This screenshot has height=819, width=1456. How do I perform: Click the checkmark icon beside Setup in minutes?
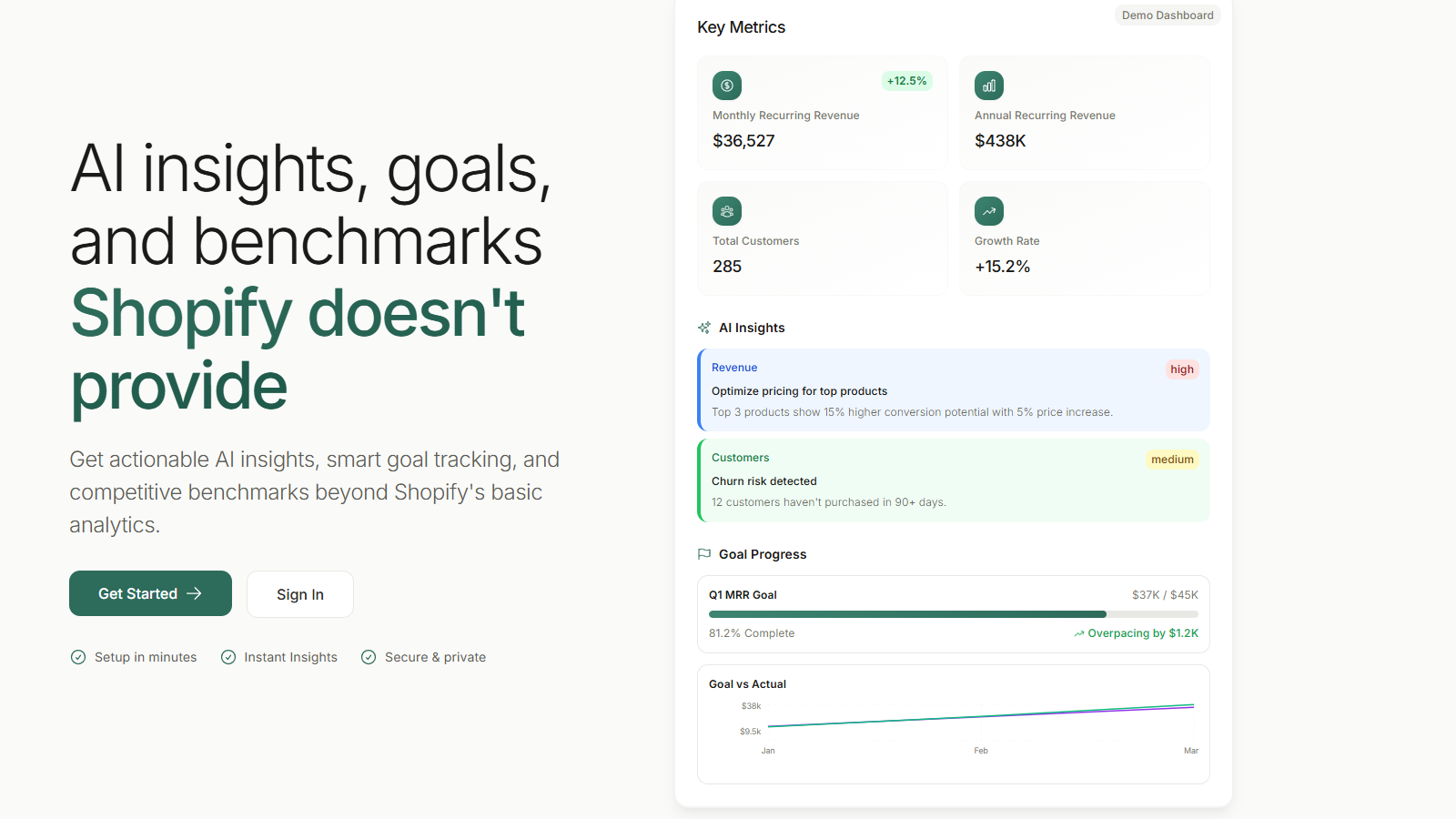click(x=78, y=656)
